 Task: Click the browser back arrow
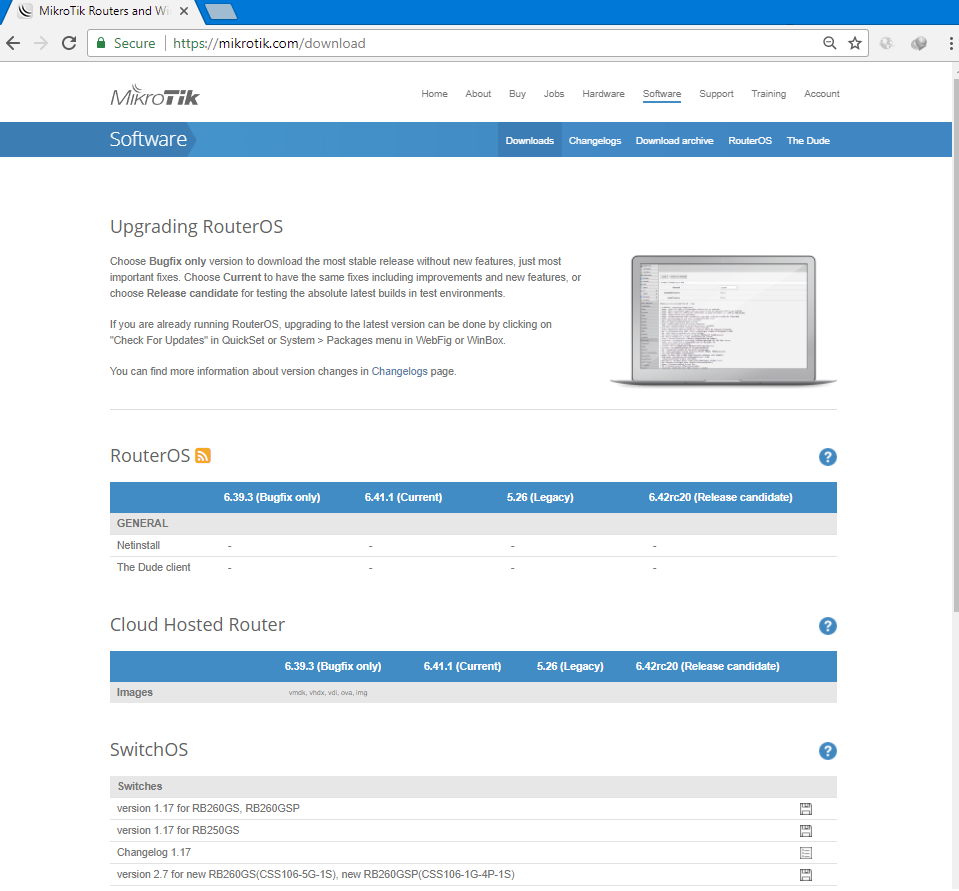[13, 43]
